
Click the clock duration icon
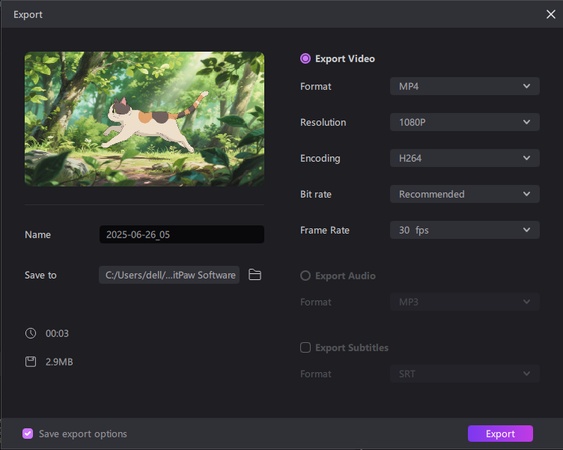click(x=31, y=333)
